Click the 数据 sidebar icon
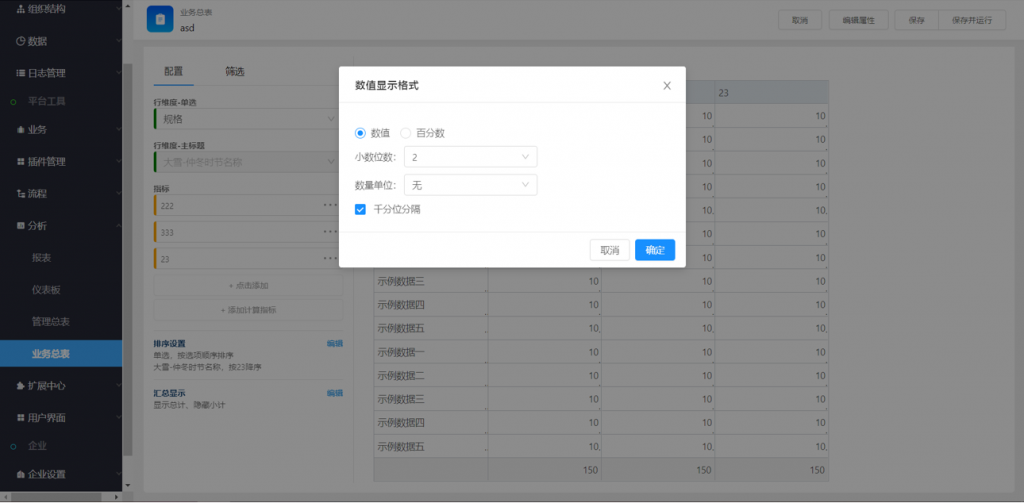This screenshot has height=503, width=1024. (20, 41)
